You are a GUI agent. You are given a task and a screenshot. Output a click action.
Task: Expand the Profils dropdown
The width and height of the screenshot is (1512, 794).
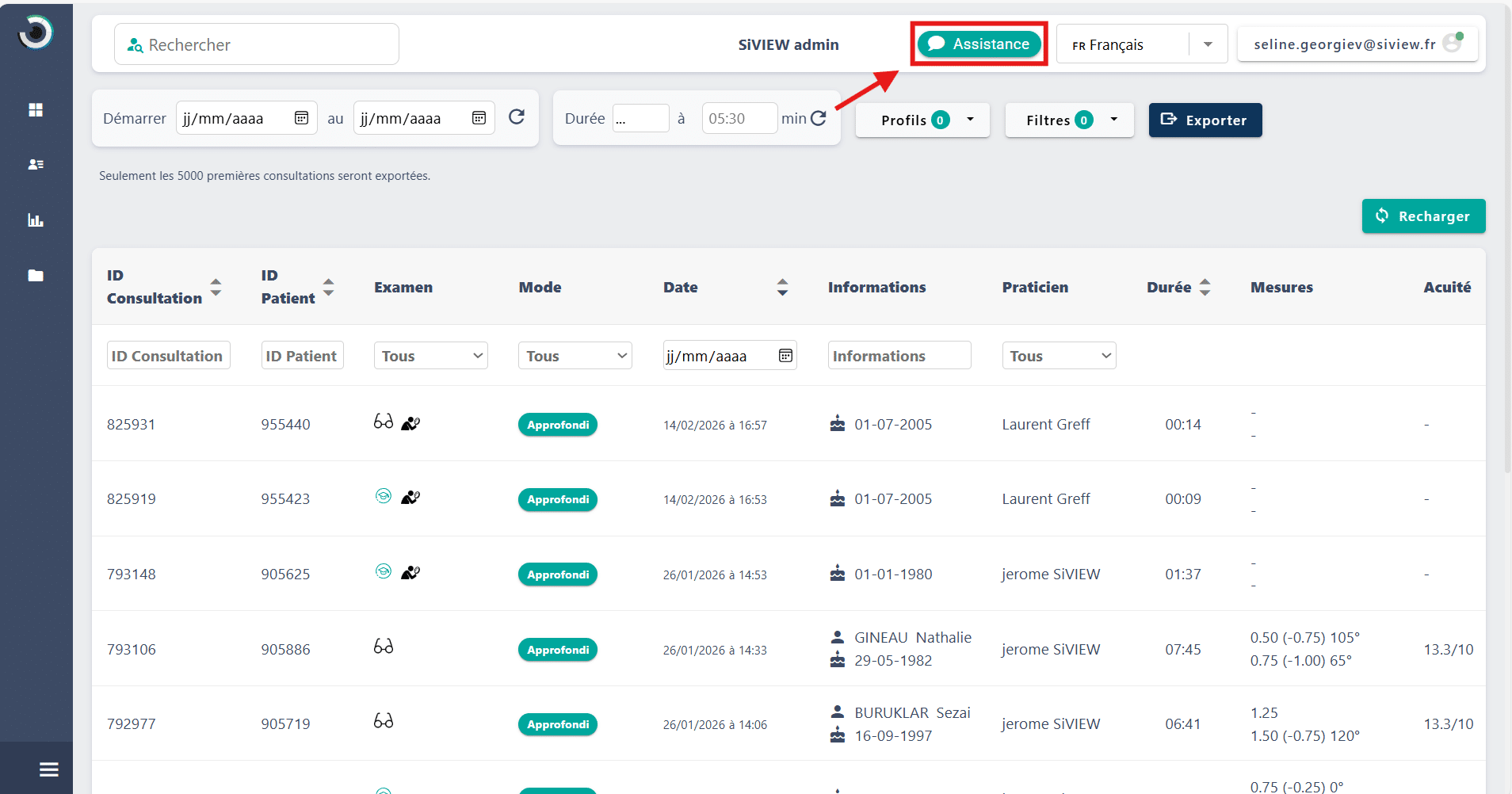point(922,120)
